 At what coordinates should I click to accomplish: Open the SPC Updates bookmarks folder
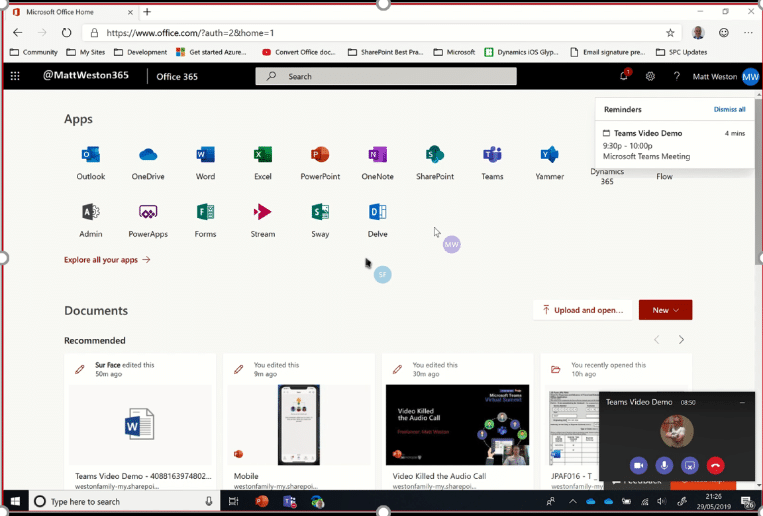(681, 52)
